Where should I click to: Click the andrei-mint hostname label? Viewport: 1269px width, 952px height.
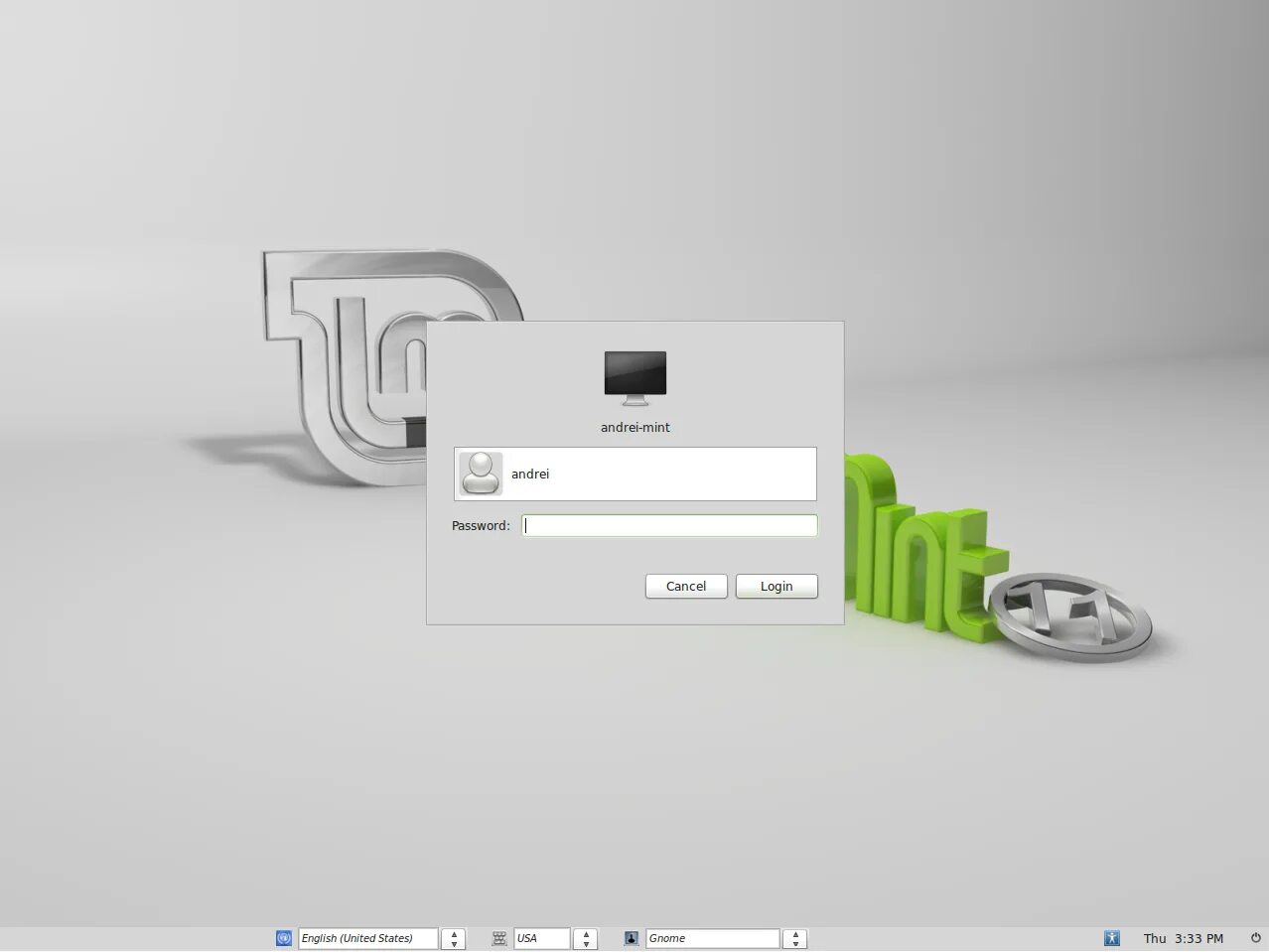pos(634,427)
